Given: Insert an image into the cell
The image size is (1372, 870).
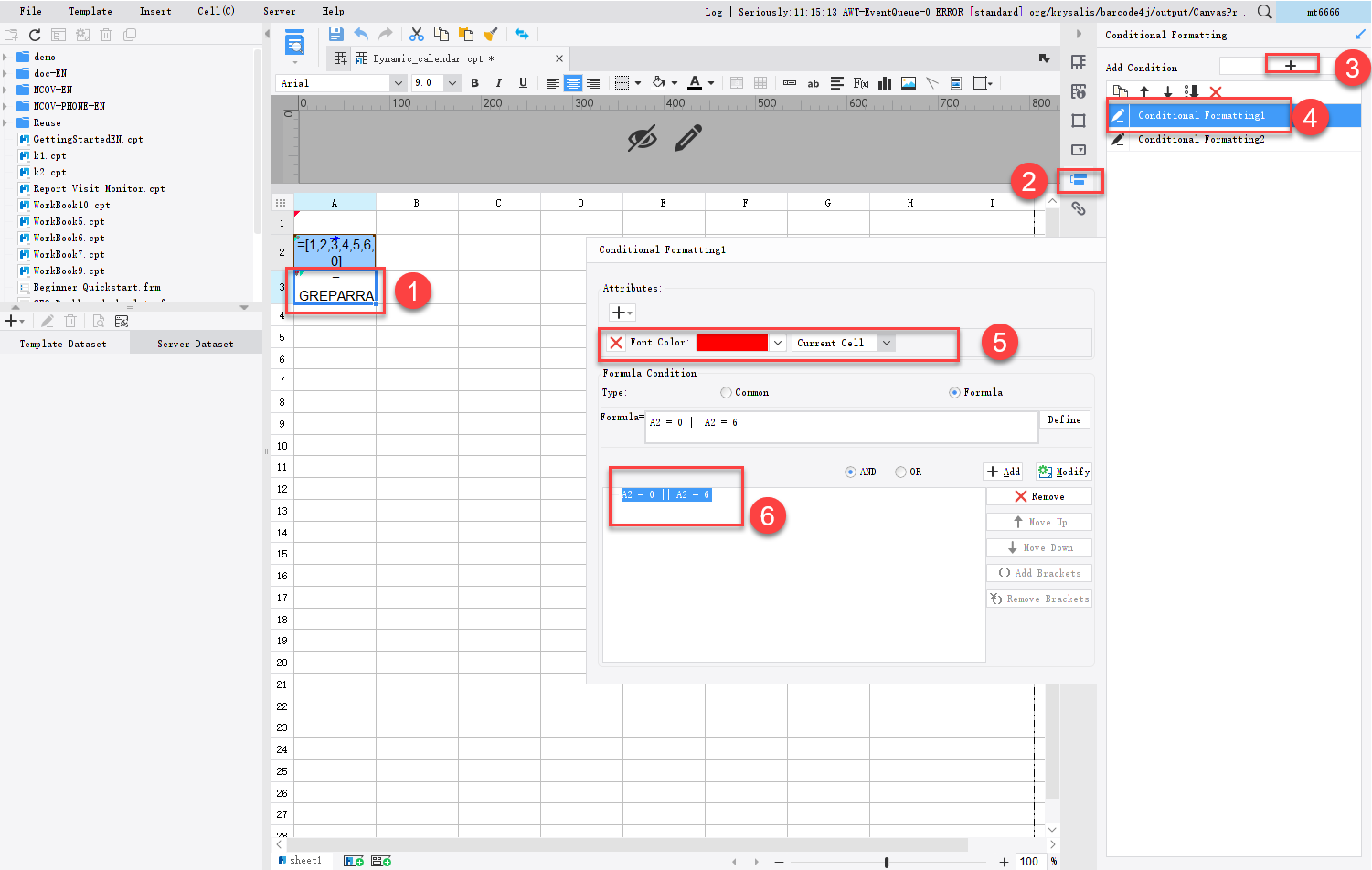Looking at the screenshot, I should (x=909, y=83).
